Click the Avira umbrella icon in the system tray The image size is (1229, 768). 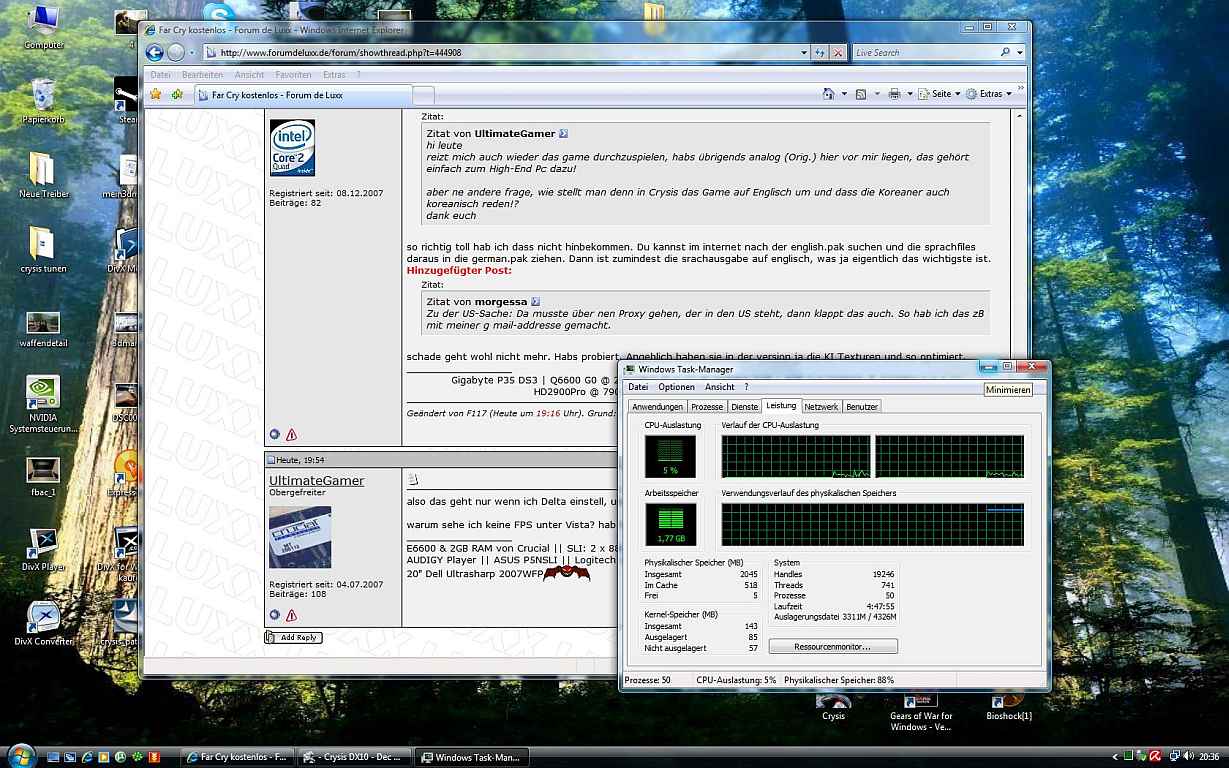(1155, 757)
